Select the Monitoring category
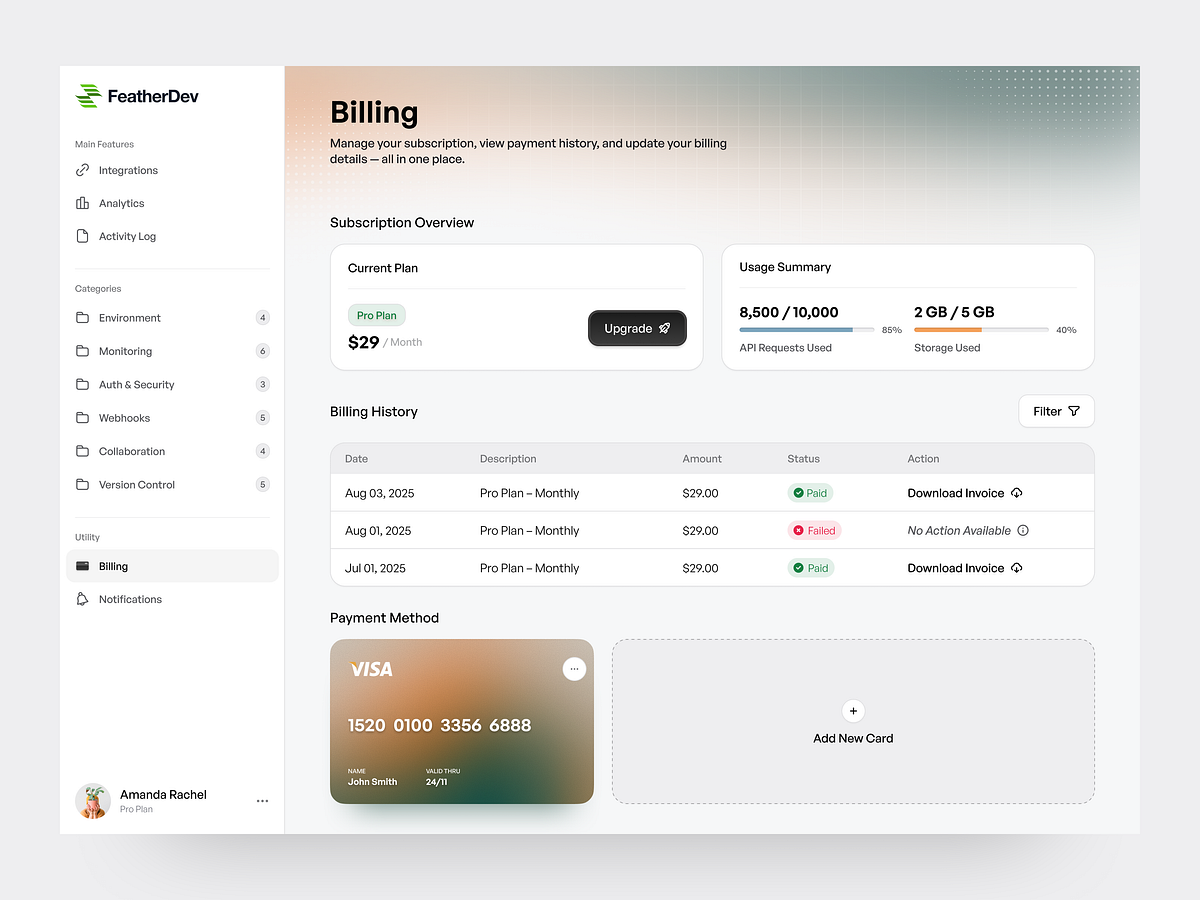Screen dimensions: 1200x900 click(125, 351)
